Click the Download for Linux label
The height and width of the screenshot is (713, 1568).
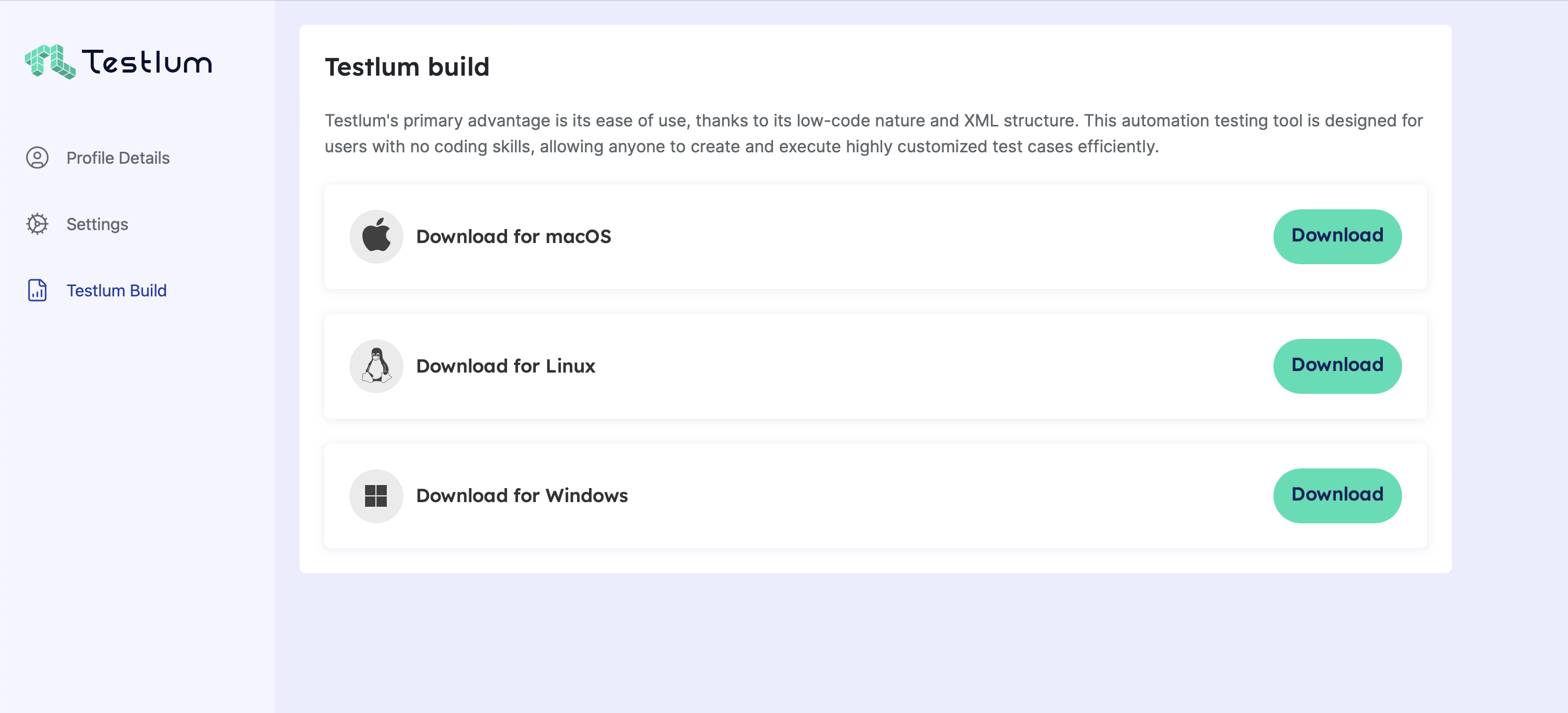pos(506,366)
